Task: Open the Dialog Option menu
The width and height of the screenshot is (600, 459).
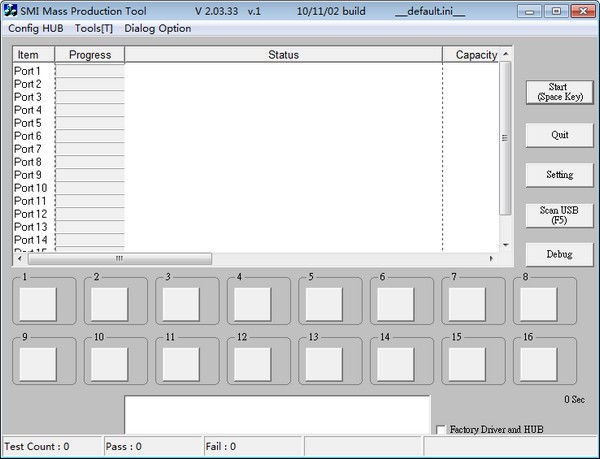Action: [x=158, y=28]
